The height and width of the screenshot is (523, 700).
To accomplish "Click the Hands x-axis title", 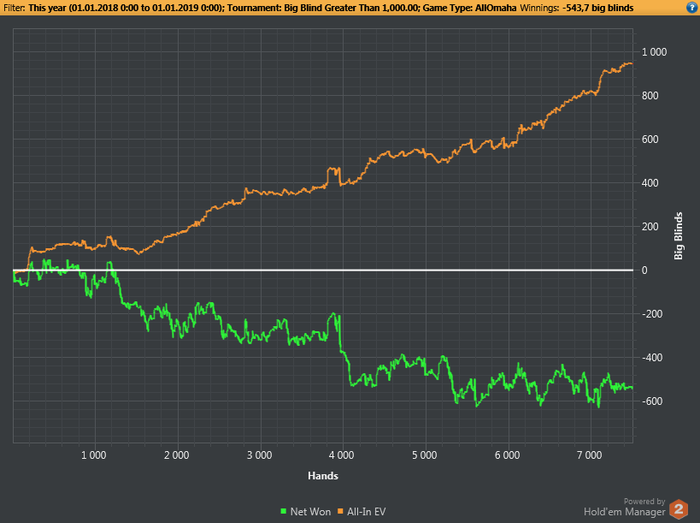I will click(x=323, y=476).
